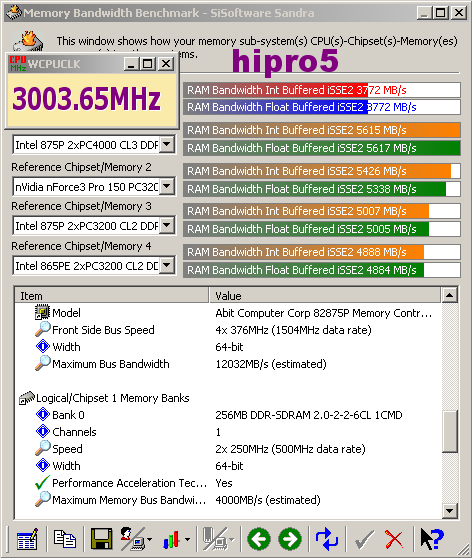The width and height of the screenshot is (472, 558).
Task: Click the Item column header
Action: click(x=112, y=296)
